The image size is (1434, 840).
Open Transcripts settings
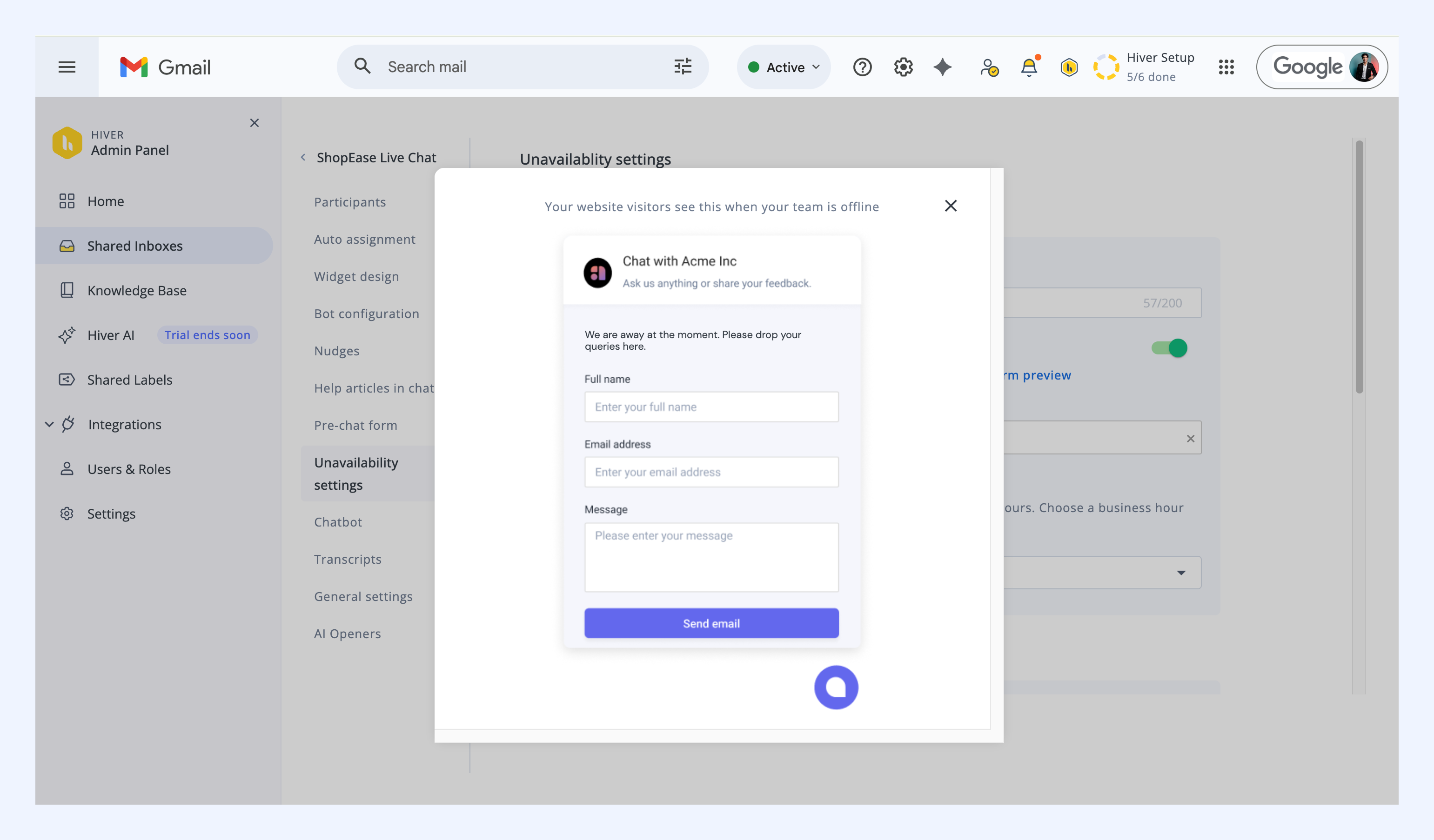coord(348,559)
